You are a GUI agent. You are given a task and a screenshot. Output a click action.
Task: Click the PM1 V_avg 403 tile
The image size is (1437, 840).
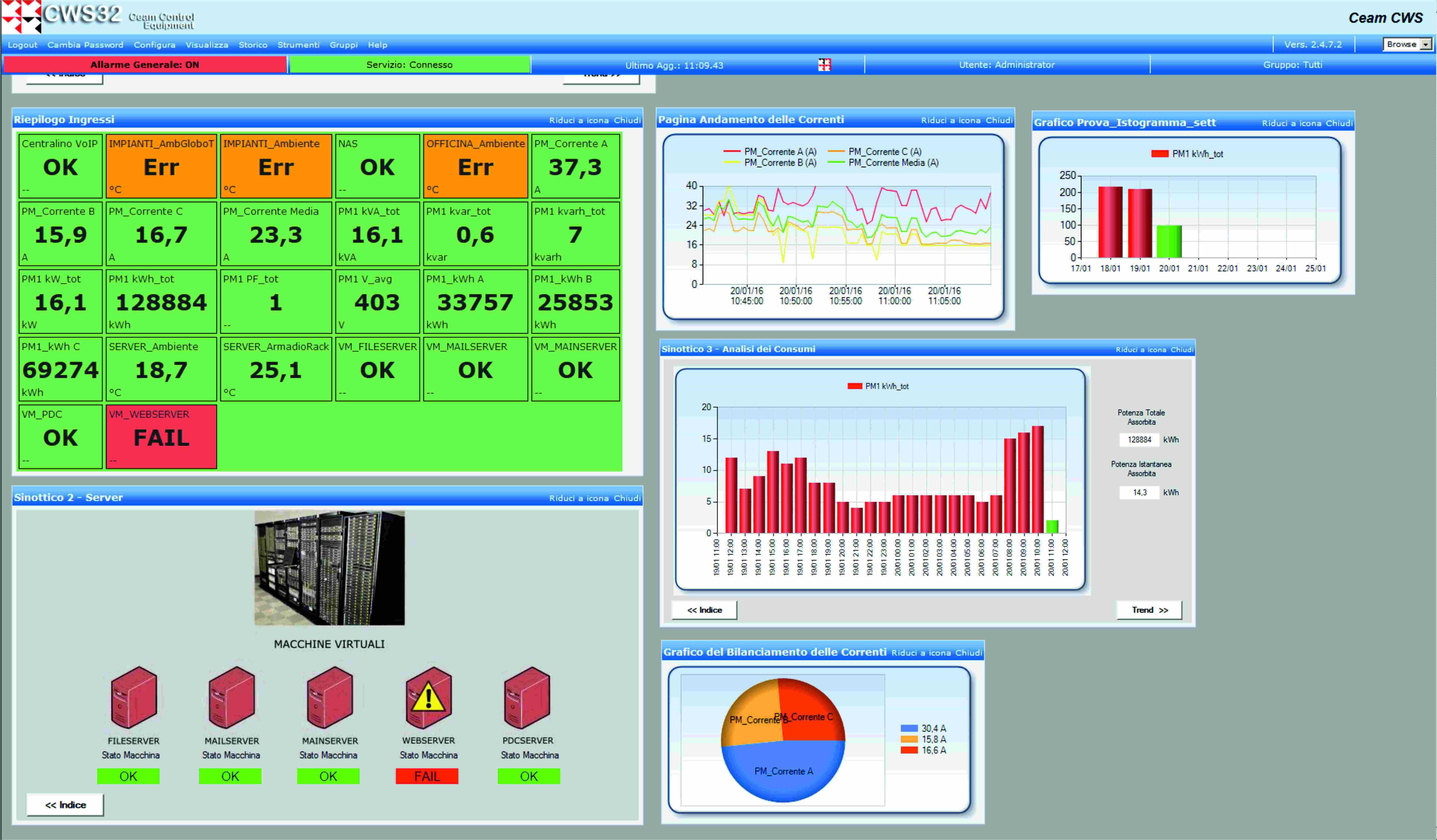click(x=377, y=302)
